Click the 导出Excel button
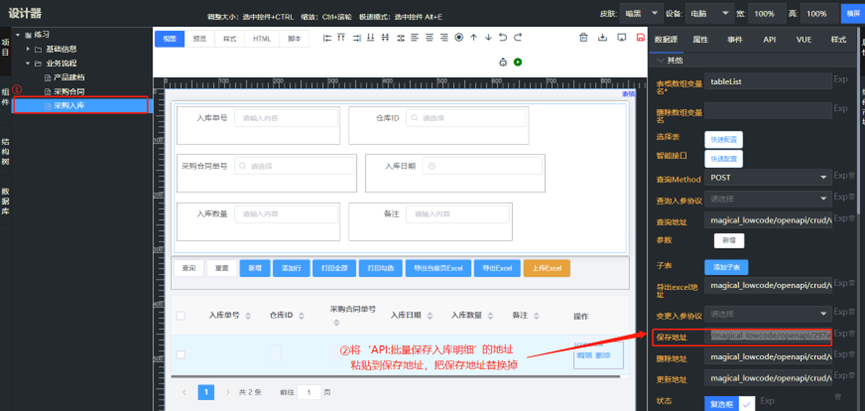The width and height of the screenshot is (865, 411). 498,268
